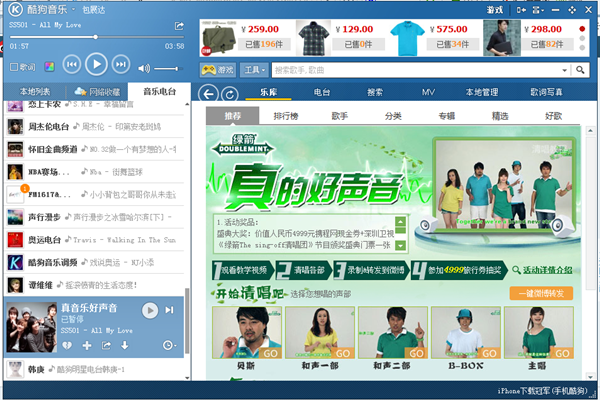
Task: Play the 真音乐好声音 station
Action: click(150, 310)
